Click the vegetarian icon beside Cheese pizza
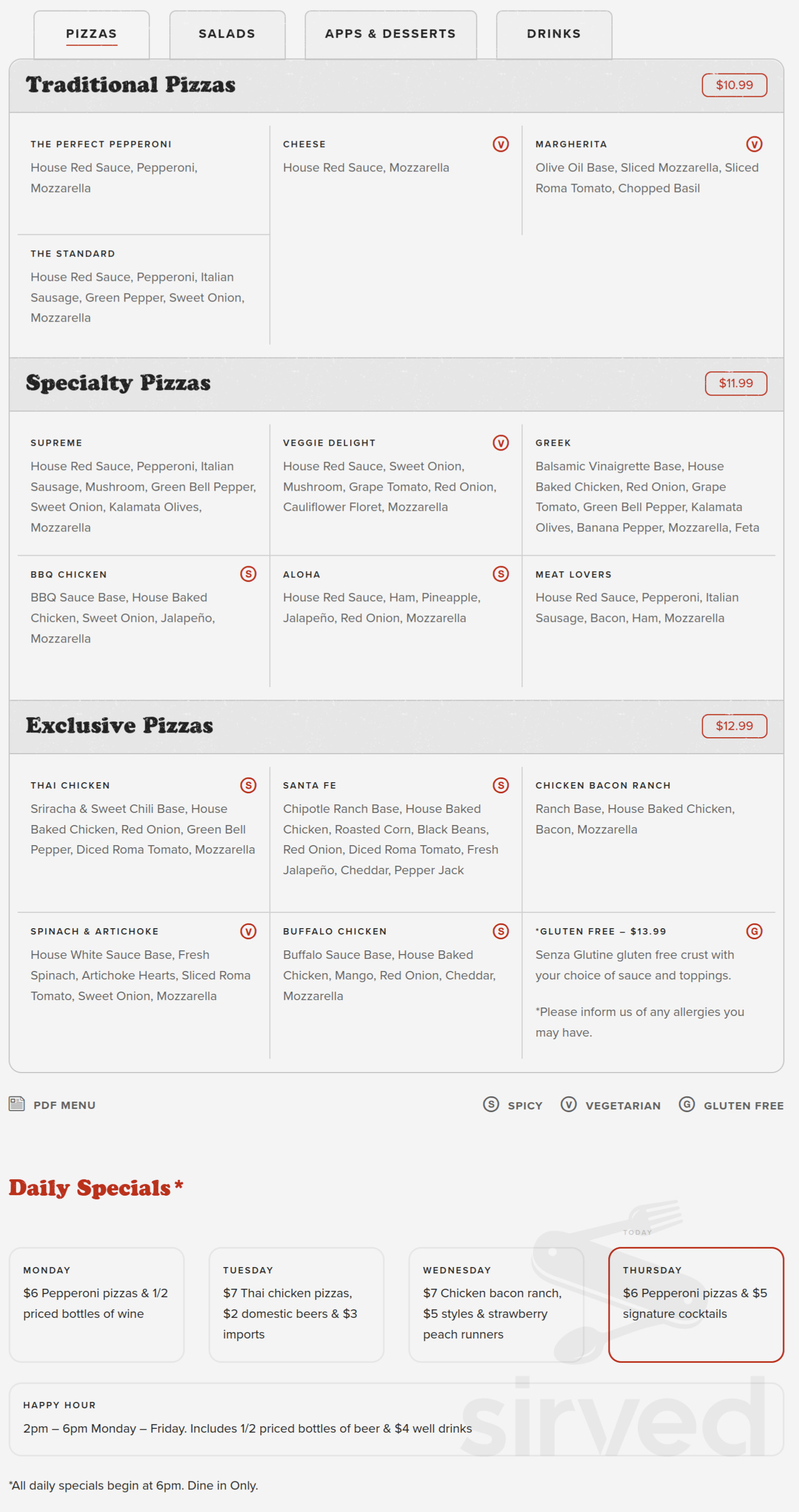799x1512 pixels. click(501, 144)
